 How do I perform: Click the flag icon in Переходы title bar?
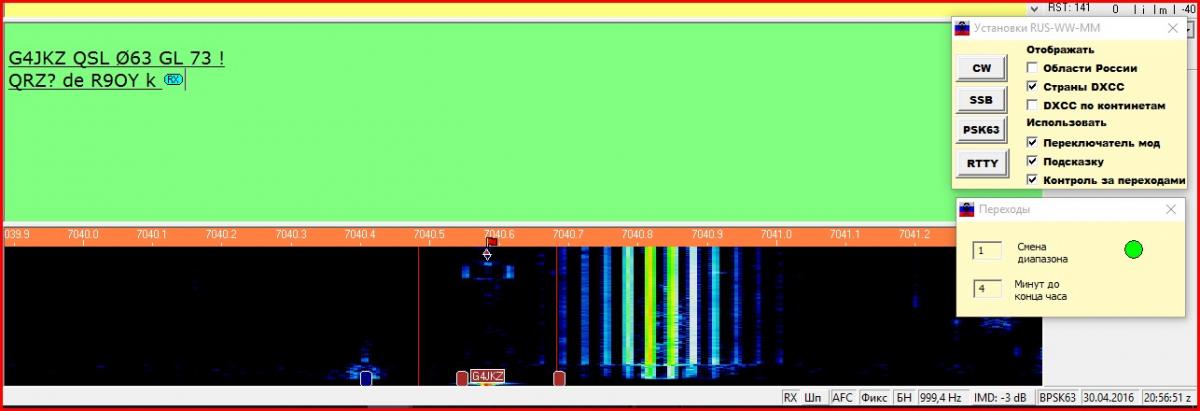(x=967, y=210)
